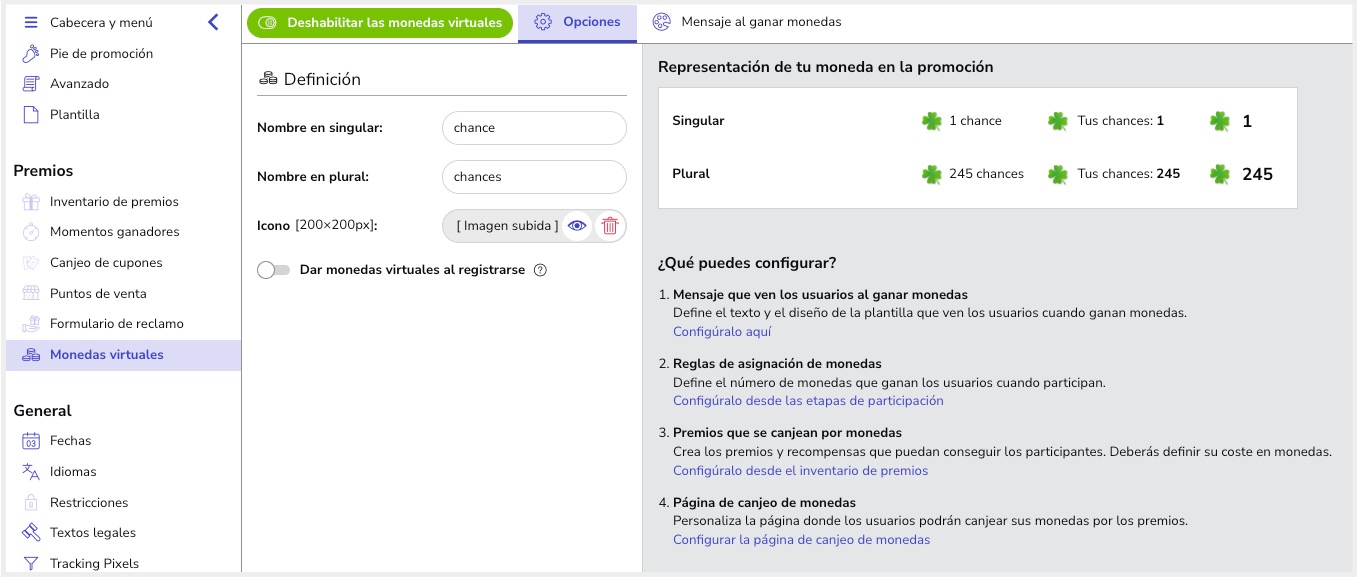Open Tracking Pixels settings icon
Image resolution: width=1357 pixels, height=578 pixels.
[x=32, y=563]
